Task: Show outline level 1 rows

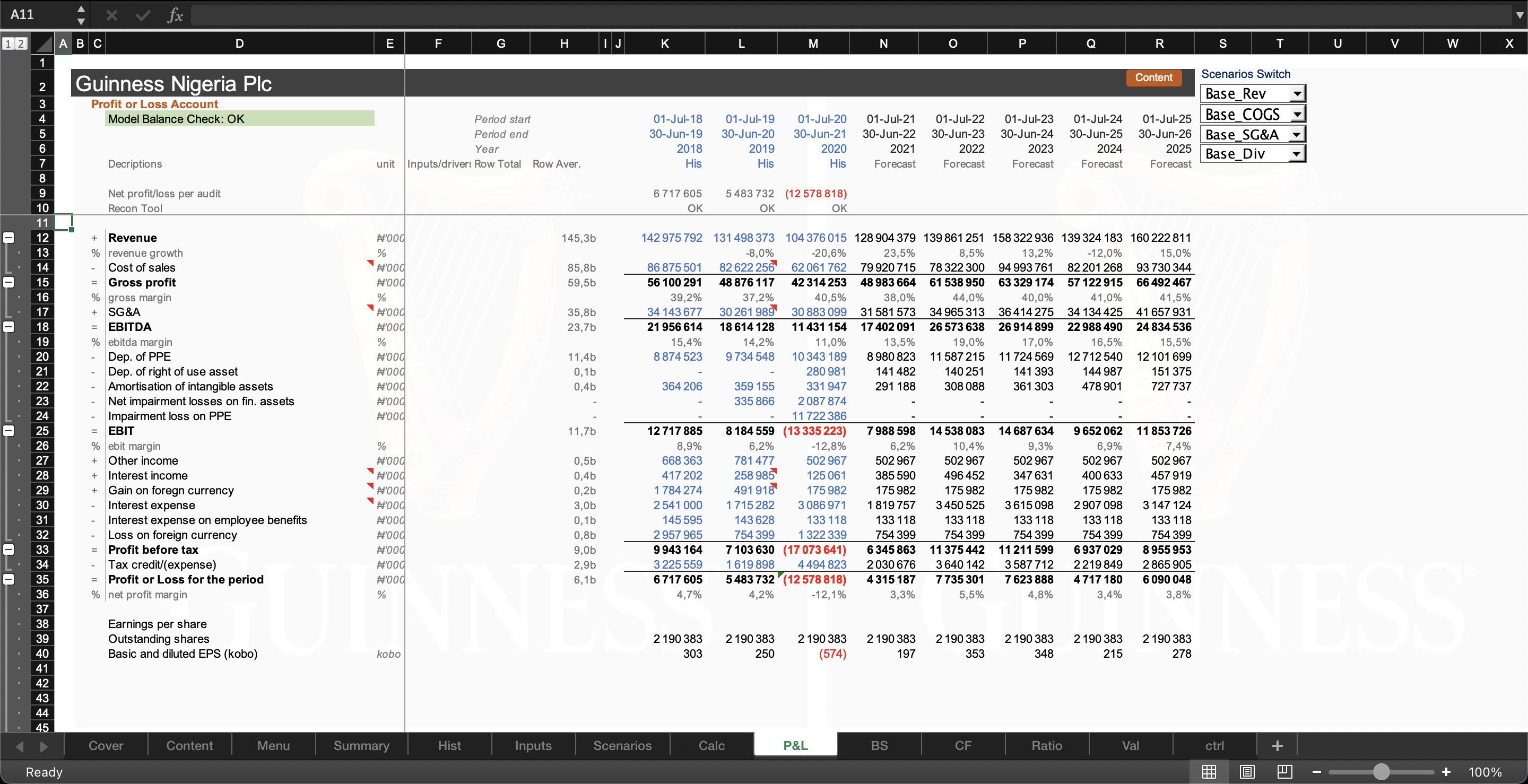Action: coord(8,43)
